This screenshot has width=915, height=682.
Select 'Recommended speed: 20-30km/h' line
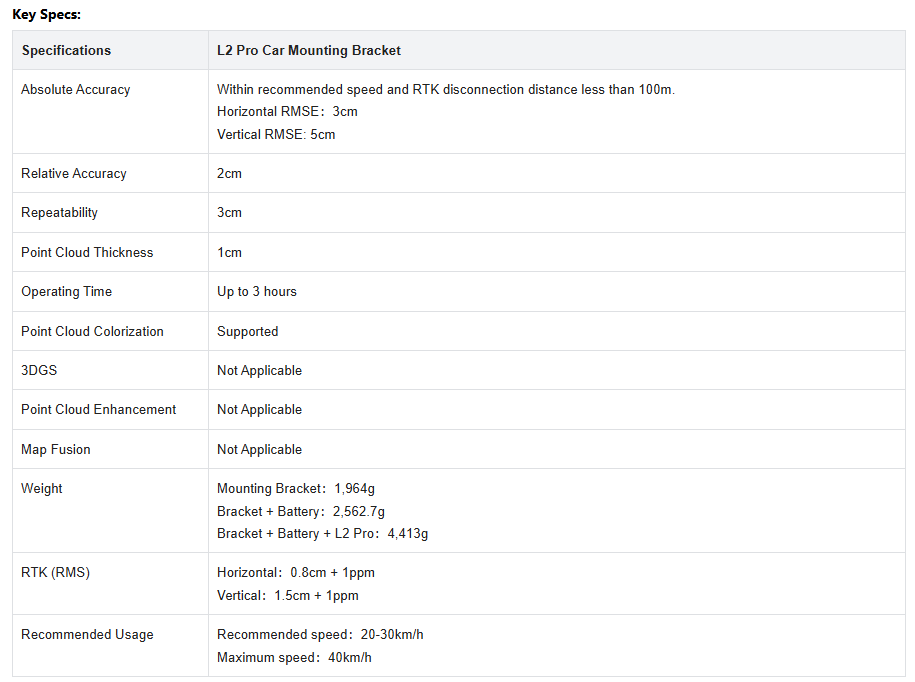coord(320,635)
